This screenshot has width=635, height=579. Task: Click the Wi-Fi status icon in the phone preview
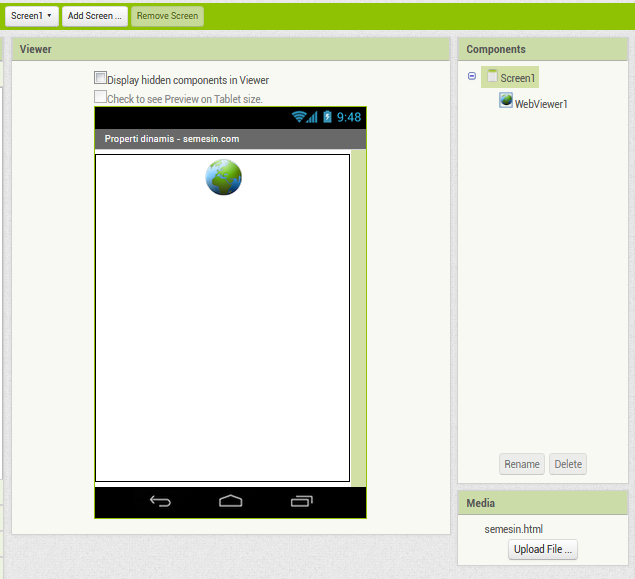[298, 117]
